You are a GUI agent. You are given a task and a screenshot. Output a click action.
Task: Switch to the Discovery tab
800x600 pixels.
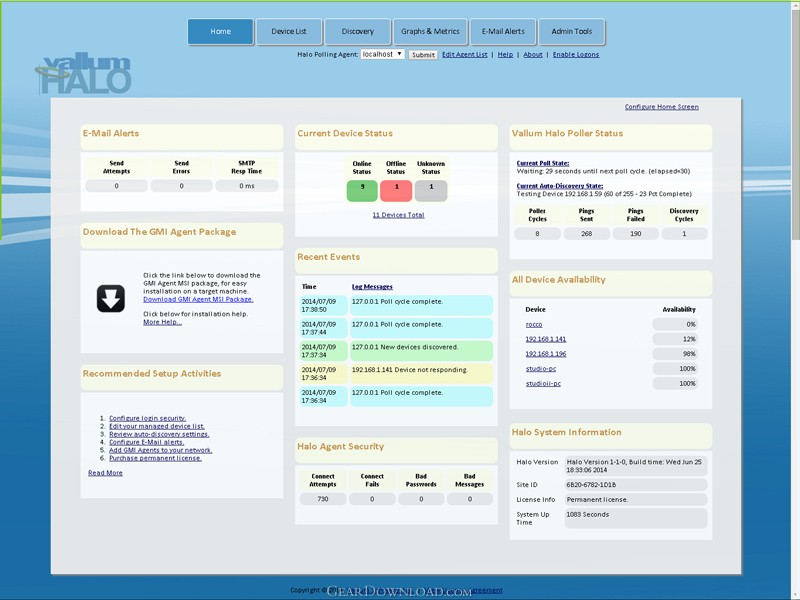358,32
